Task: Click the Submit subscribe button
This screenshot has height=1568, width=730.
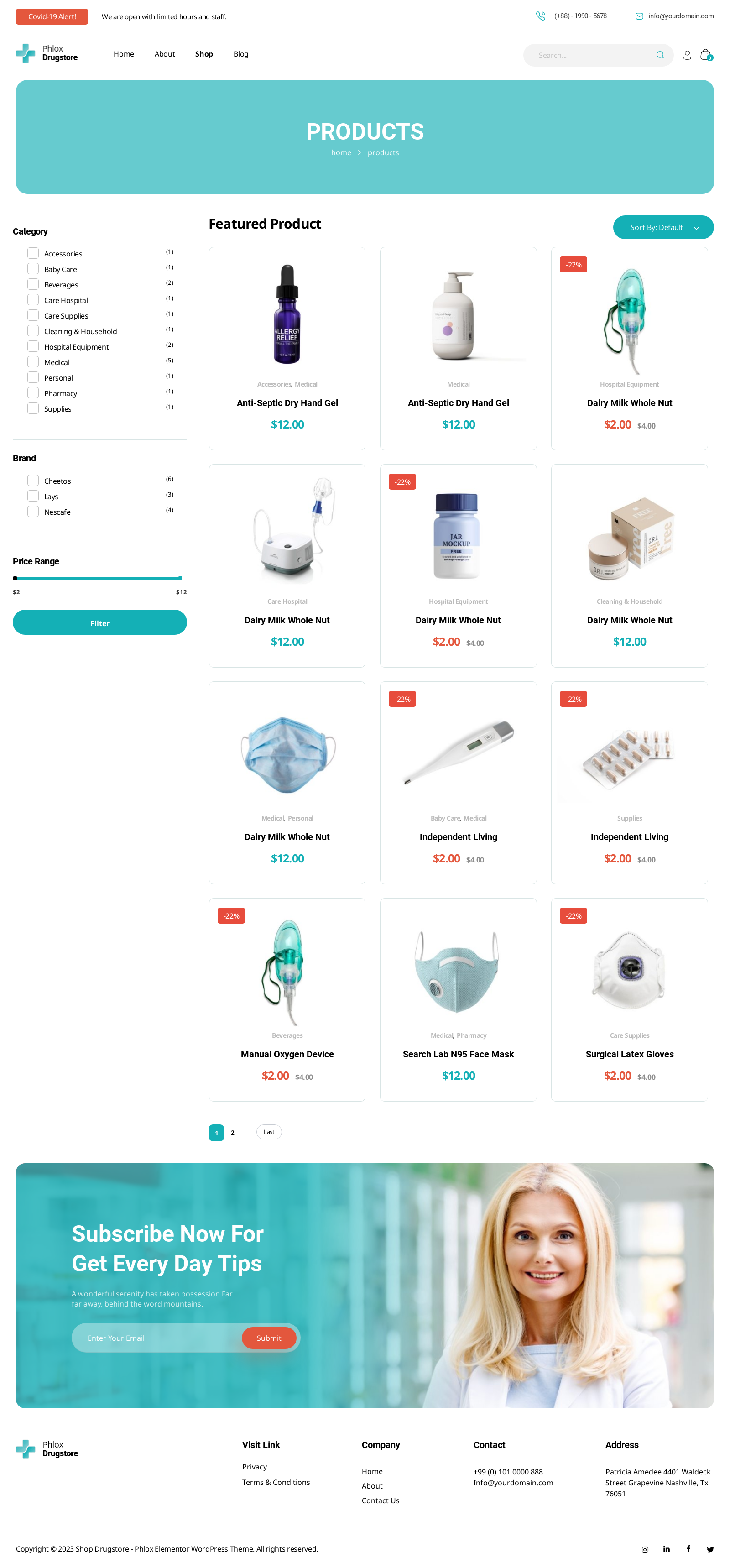Action: 269,1337
